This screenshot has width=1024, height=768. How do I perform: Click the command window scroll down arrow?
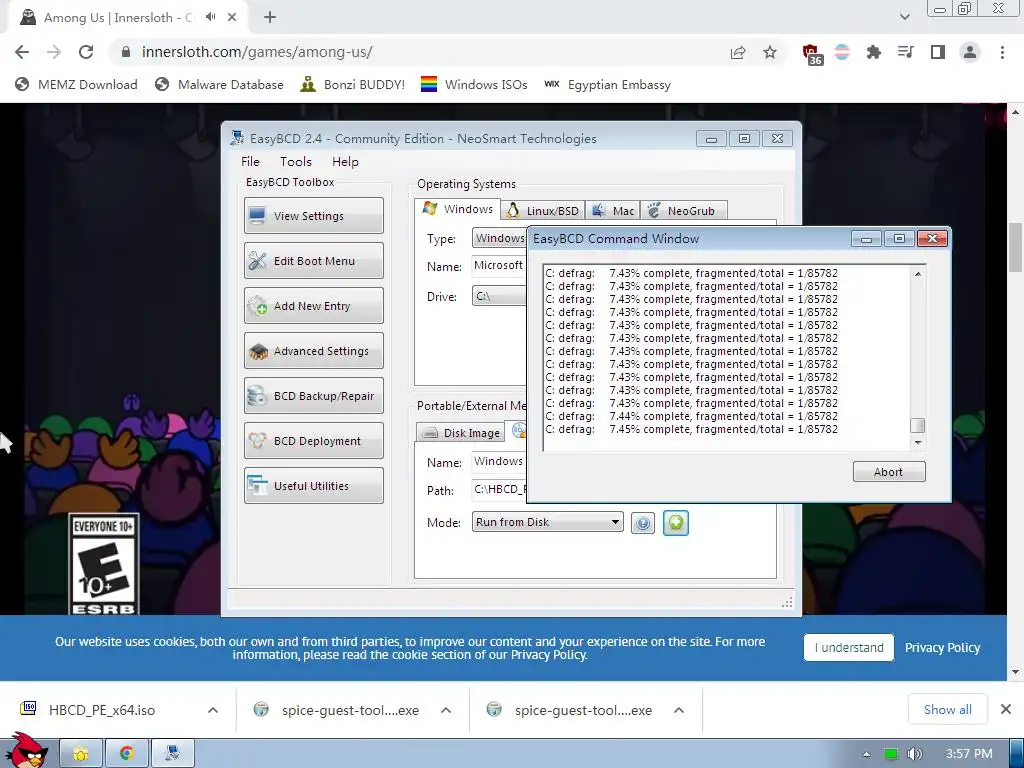(918, 443)
